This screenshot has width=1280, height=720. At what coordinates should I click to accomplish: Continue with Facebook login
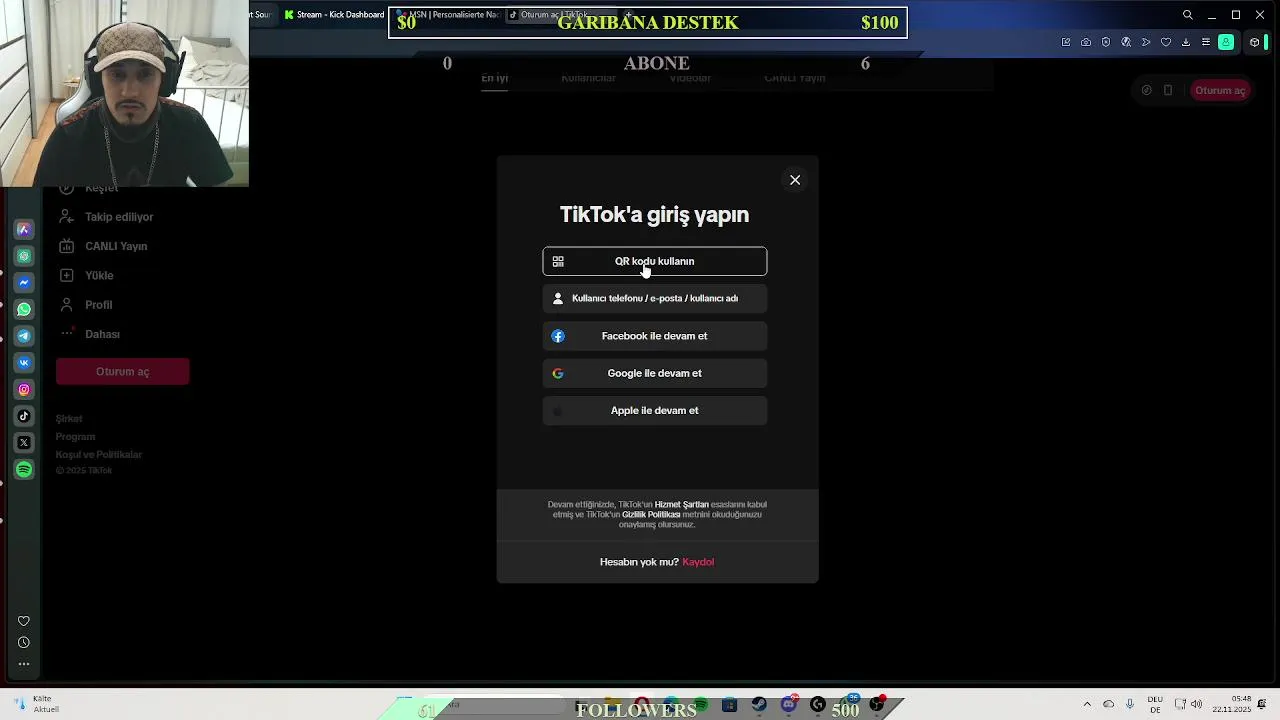pos(655,336)
